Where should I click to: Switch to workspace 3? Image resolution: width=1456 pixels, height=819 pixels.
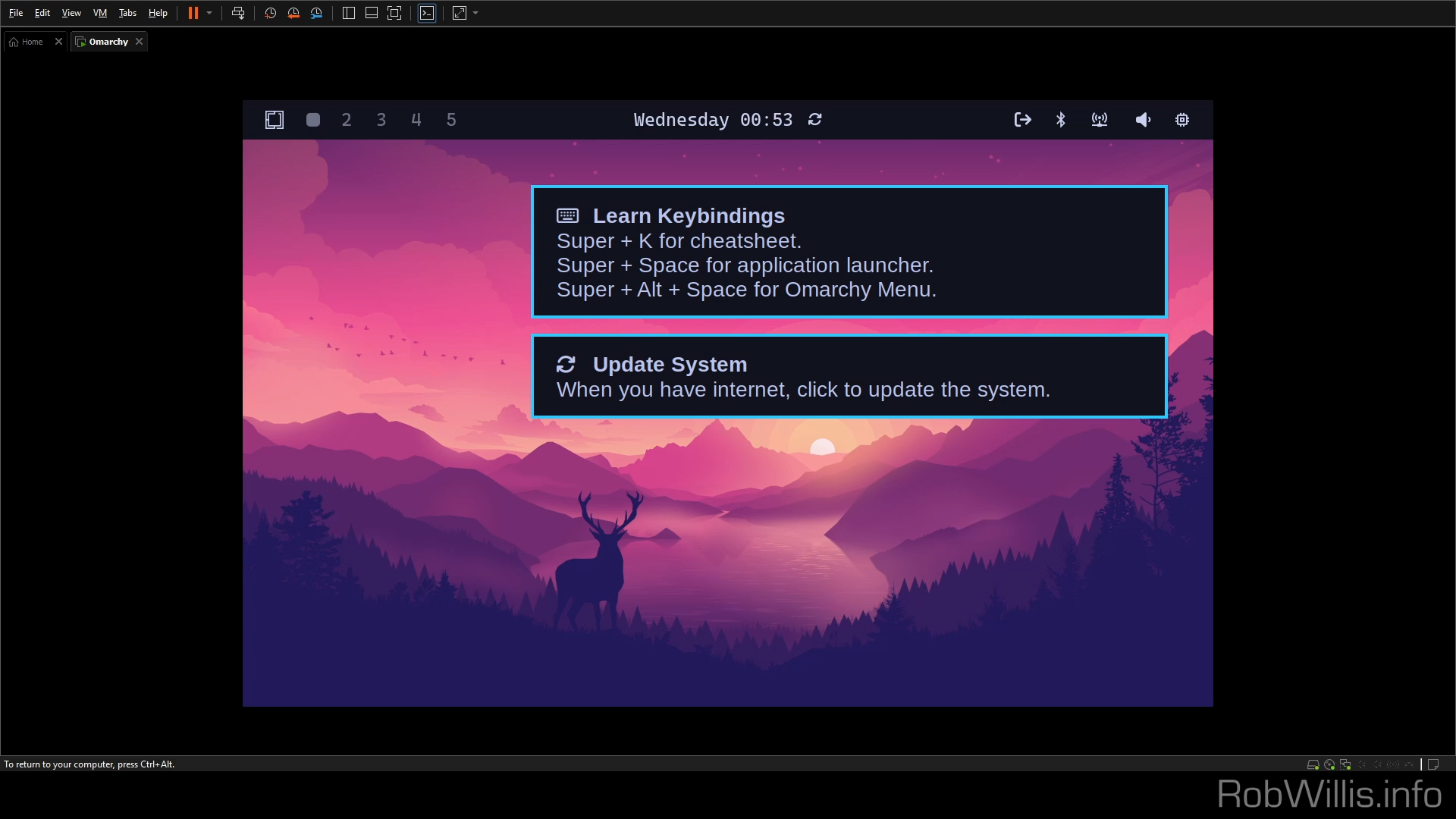tap(381, 120)
